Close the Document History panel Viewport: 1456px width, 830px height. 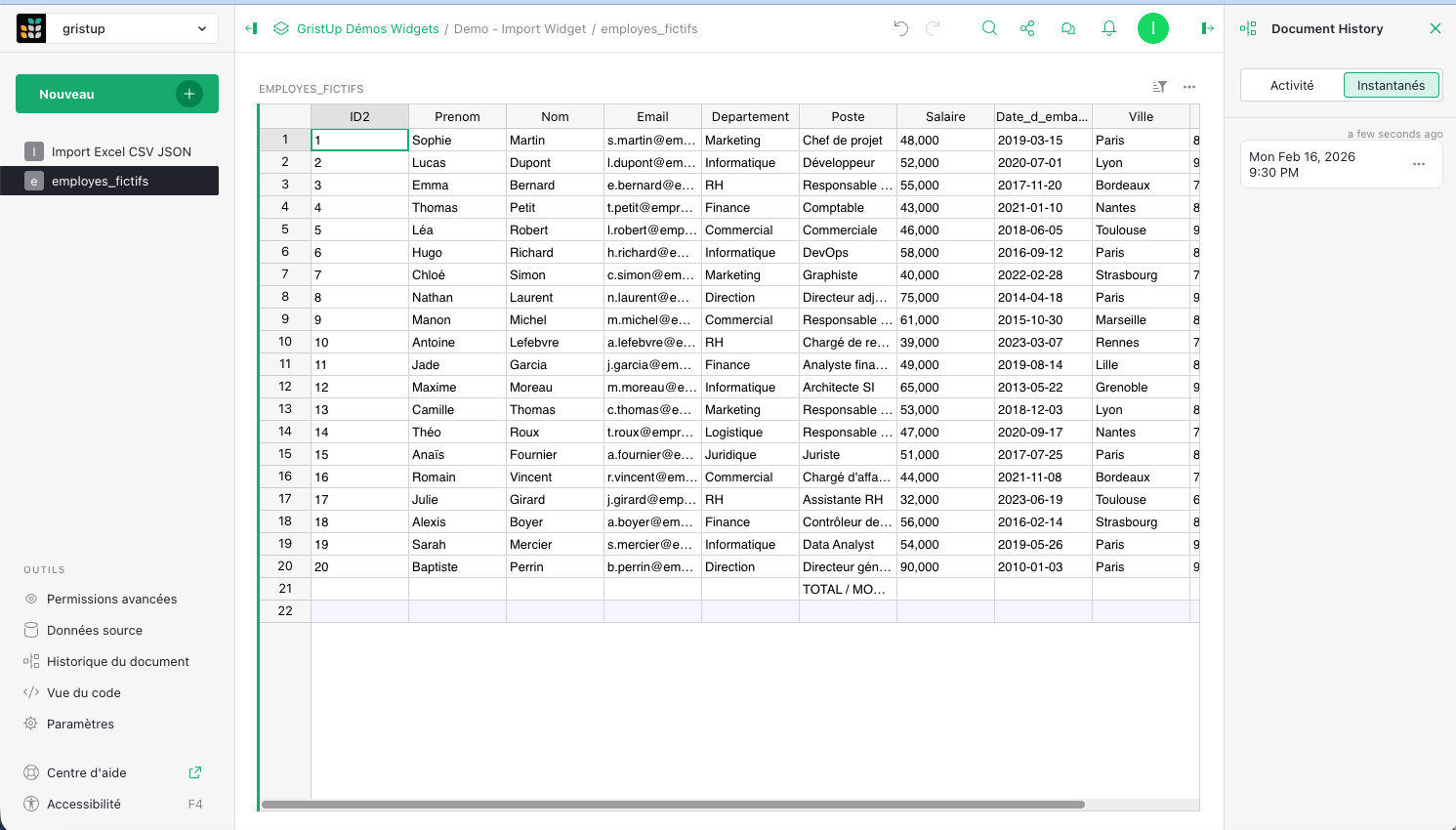[x=1435, y=28]
